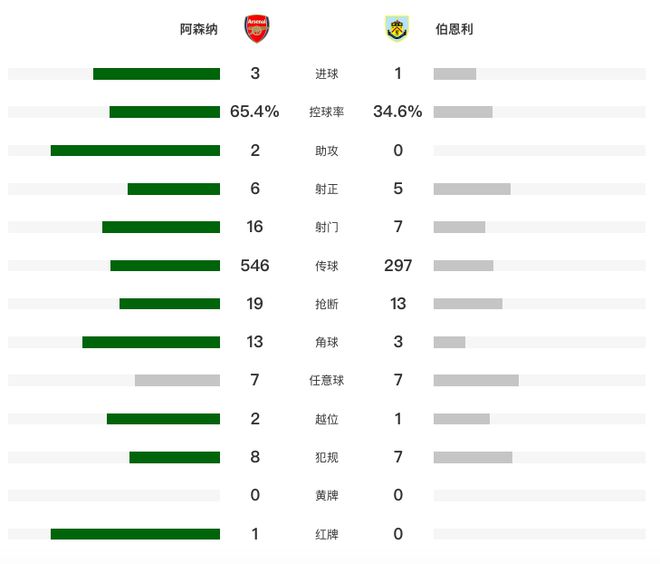Click the 任意球 stat label
The image size is (660, 564).
(326, 380)
